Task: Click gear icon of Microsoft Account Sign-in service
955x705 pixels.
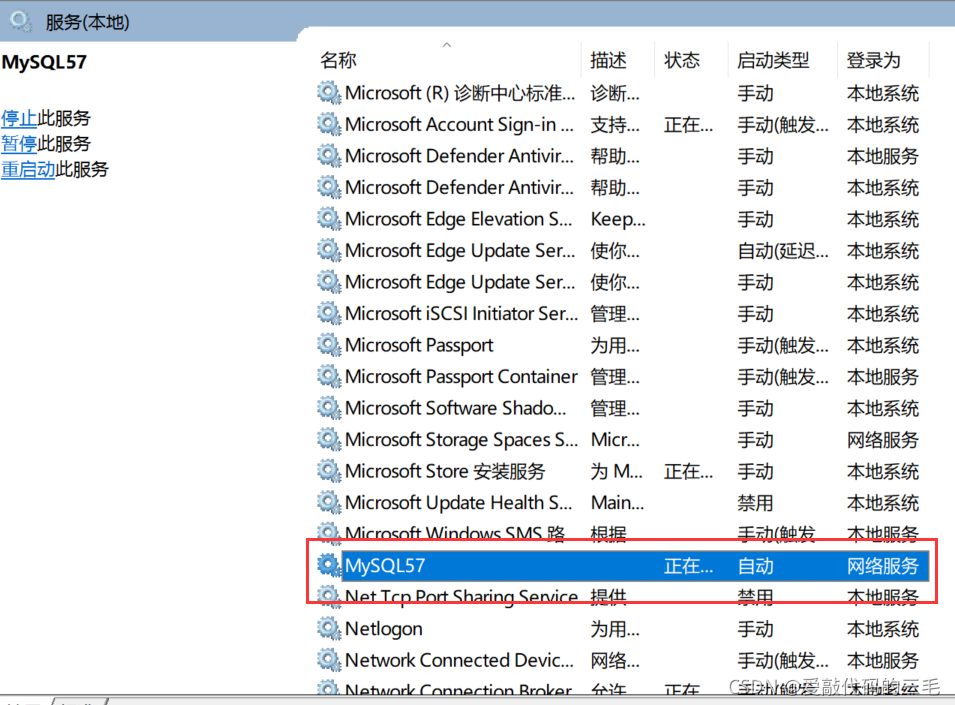Action: (329, 124)
